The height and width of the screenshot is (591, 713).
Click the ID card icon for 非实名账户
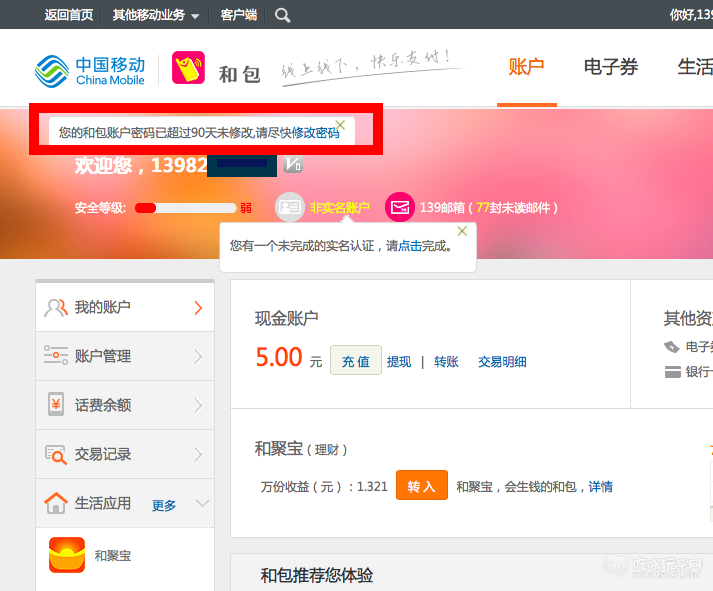coord(290,208)
